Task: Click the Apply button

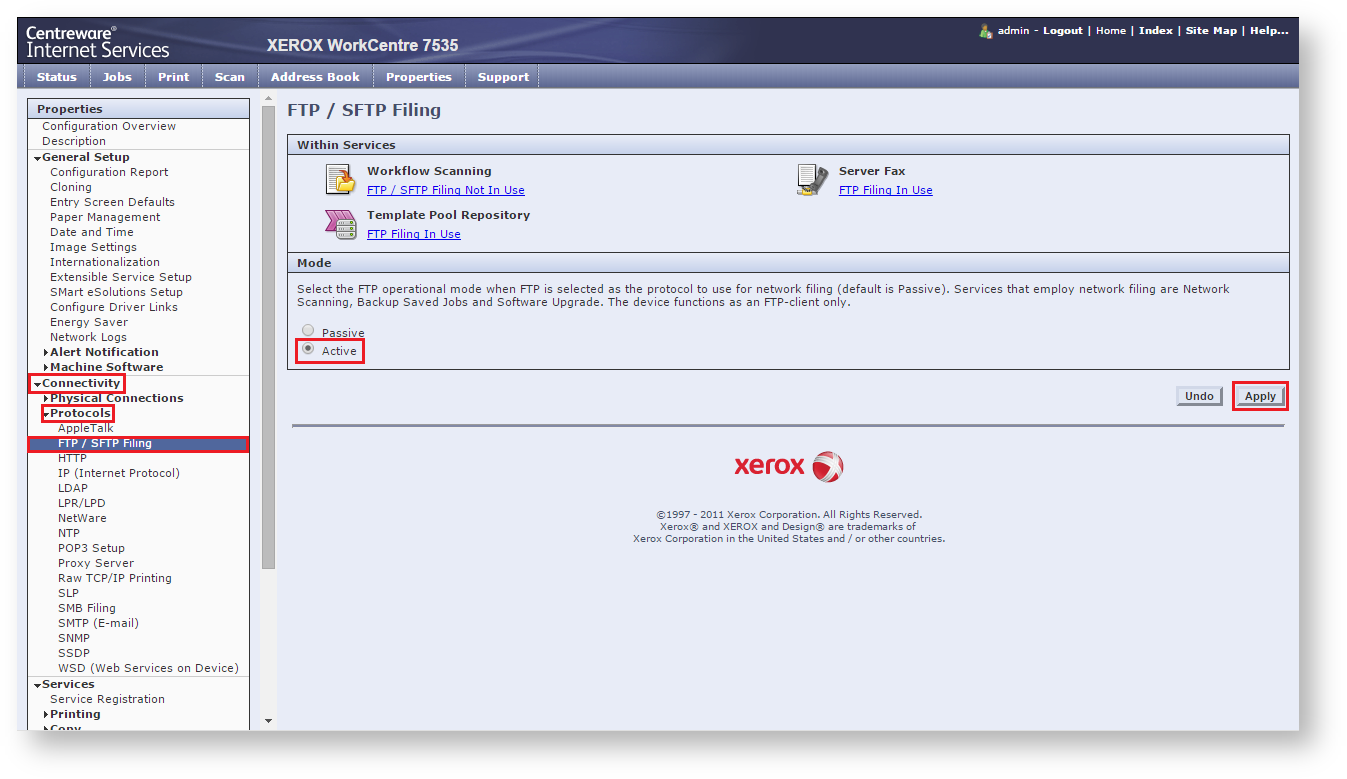Action: coord(1260,396)
